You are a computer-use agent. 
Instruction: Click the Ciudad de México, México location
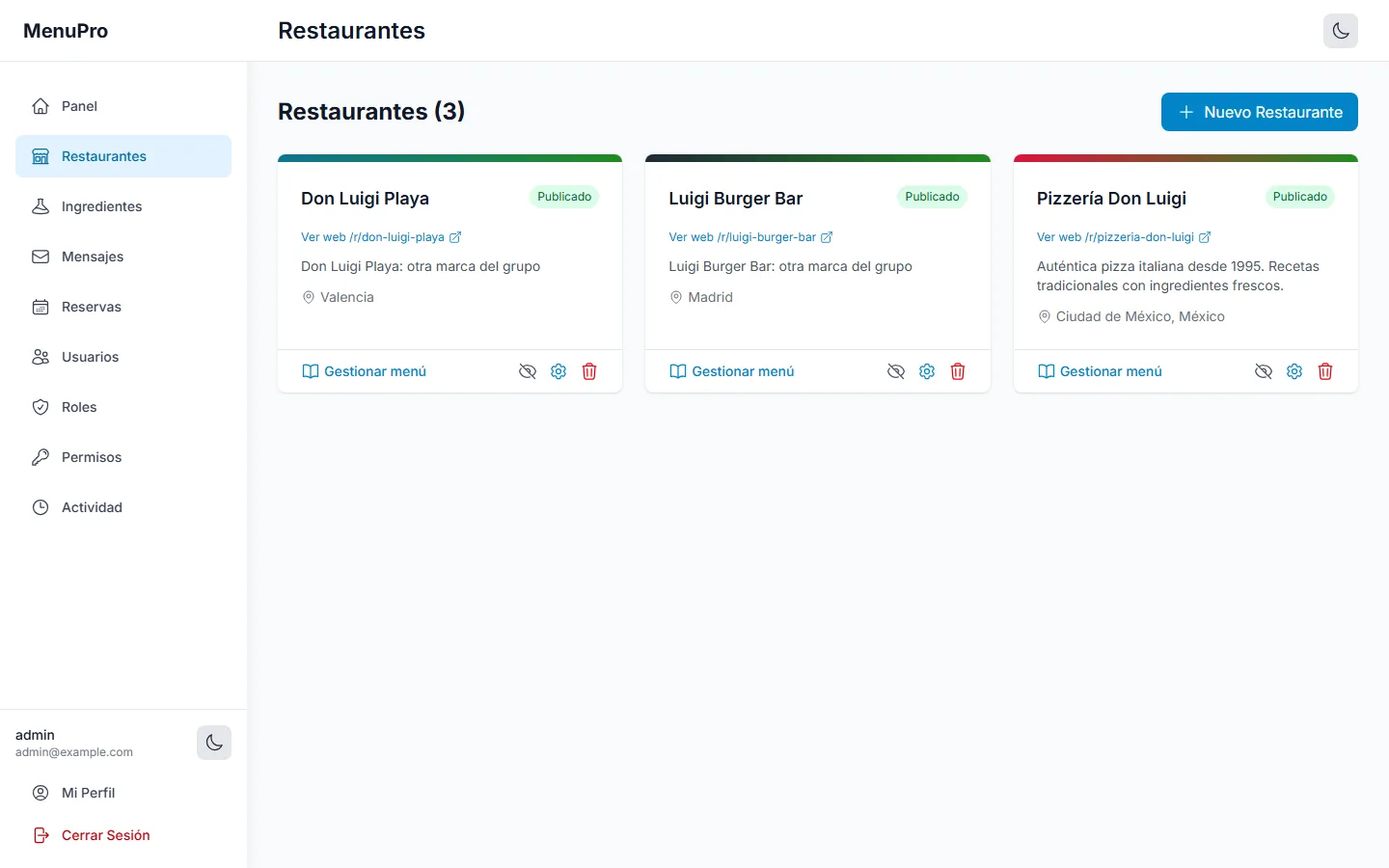pos(1140,316)
